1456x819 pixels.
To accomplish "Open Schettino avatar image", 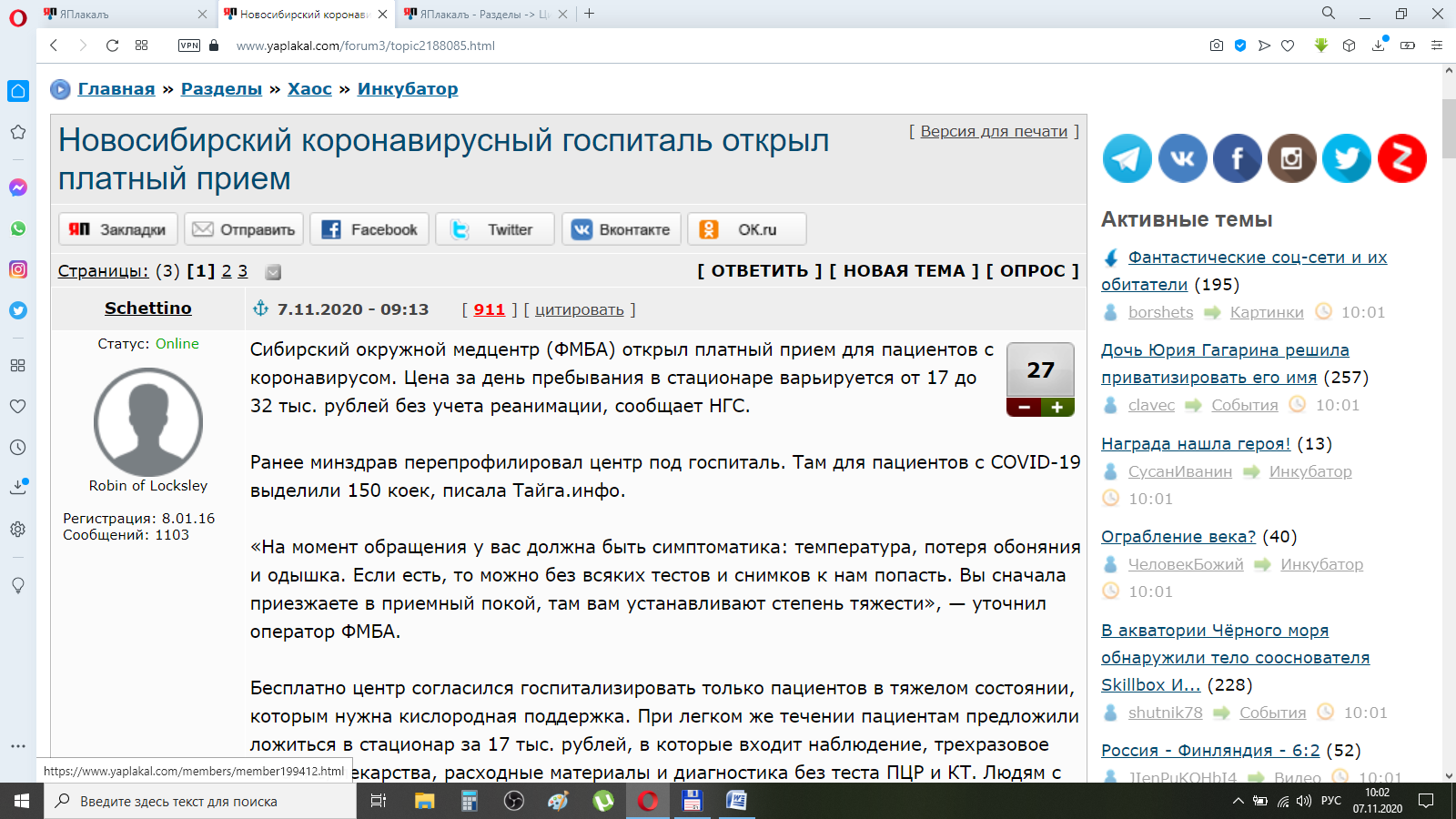I will tap(148, 422).
